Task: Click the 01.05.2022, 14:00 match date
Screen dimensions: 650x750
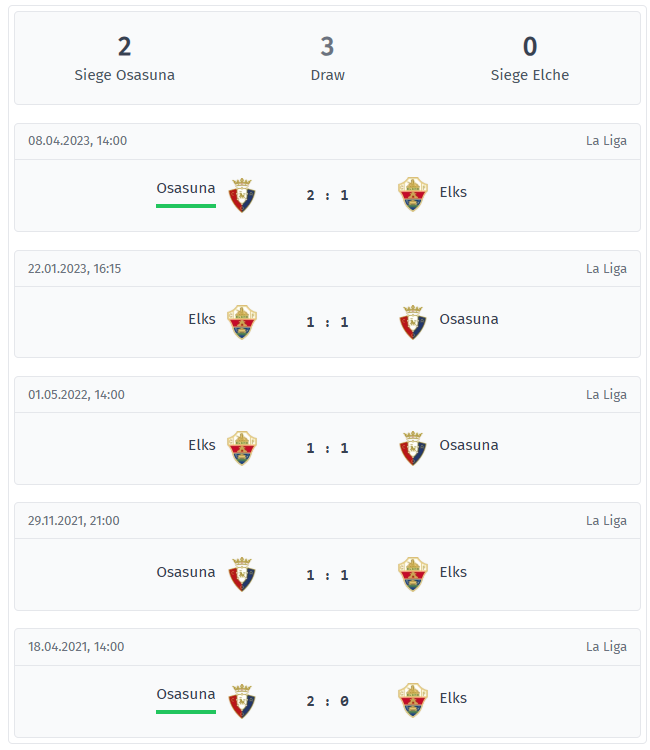Action: 76,395
